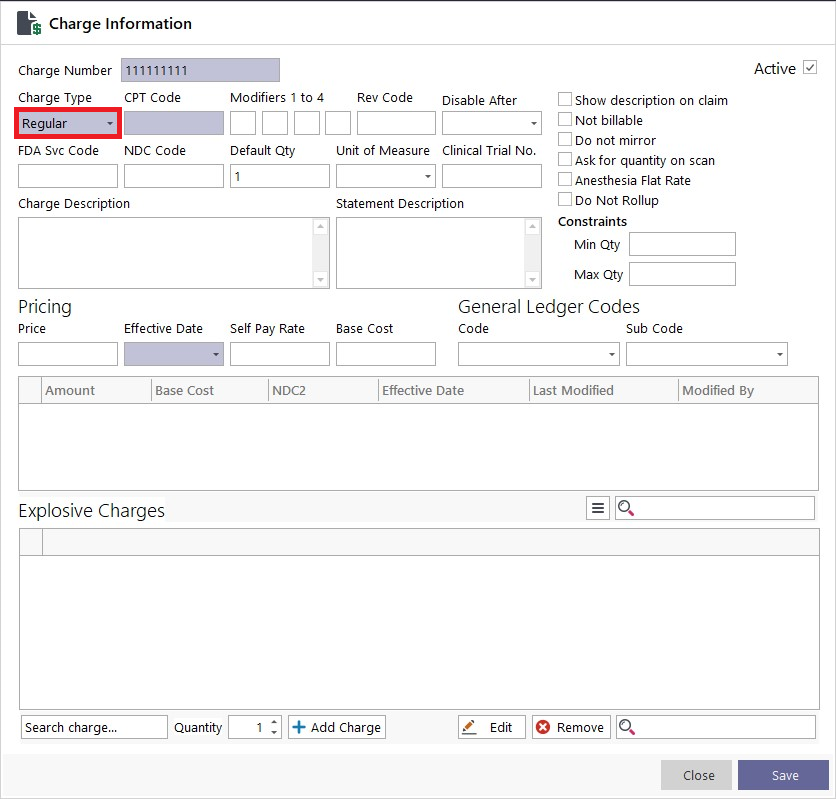Click the Search charge... field
Image resolution: width=836 pixels, height=799 pixels.
coord(94,727)
